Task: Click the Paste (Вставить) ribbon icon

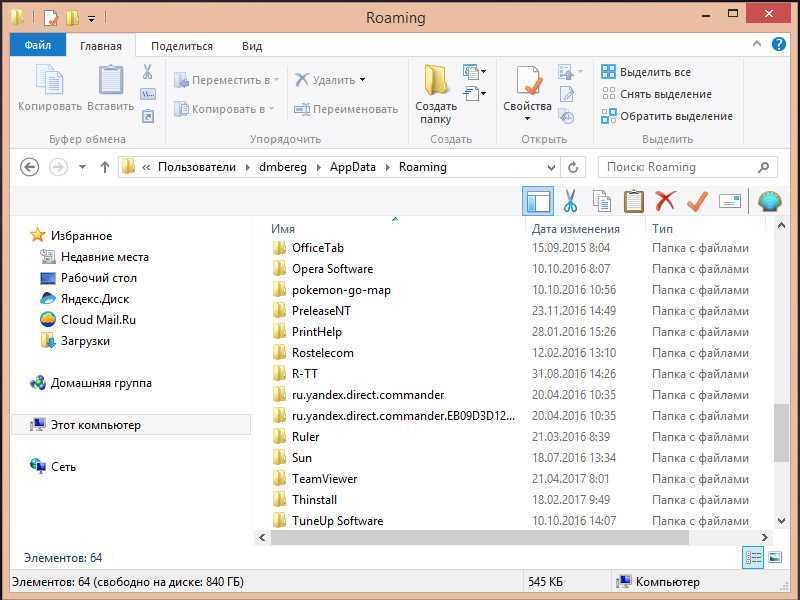Action: coord(111,80)
